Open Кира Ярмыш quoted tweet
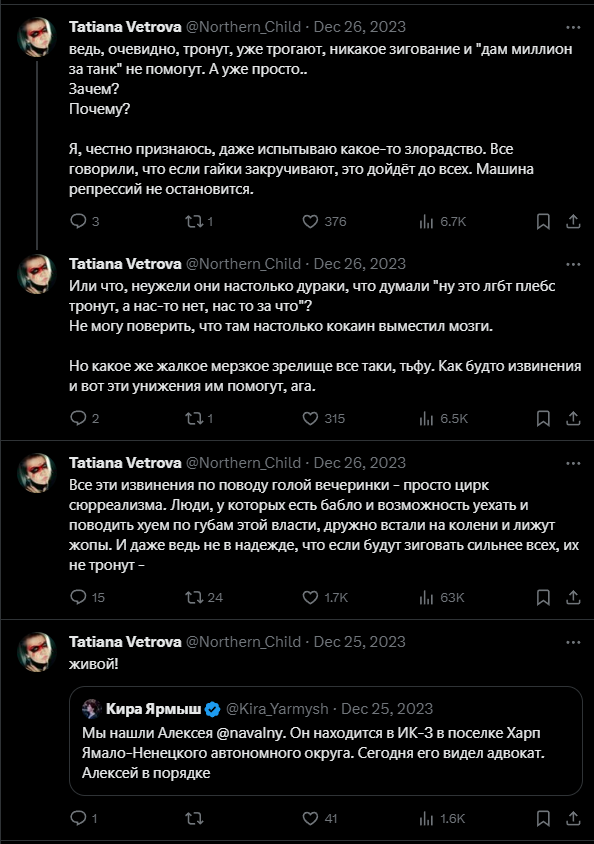The height and width of the screenshot is (844, 594). (x=326, y=741)
